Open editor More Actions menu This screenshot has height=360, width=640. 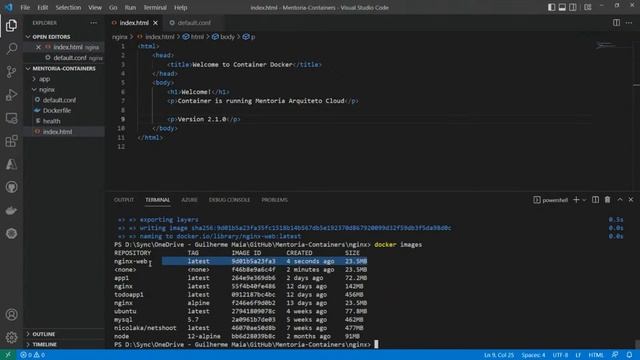[629, 23]
